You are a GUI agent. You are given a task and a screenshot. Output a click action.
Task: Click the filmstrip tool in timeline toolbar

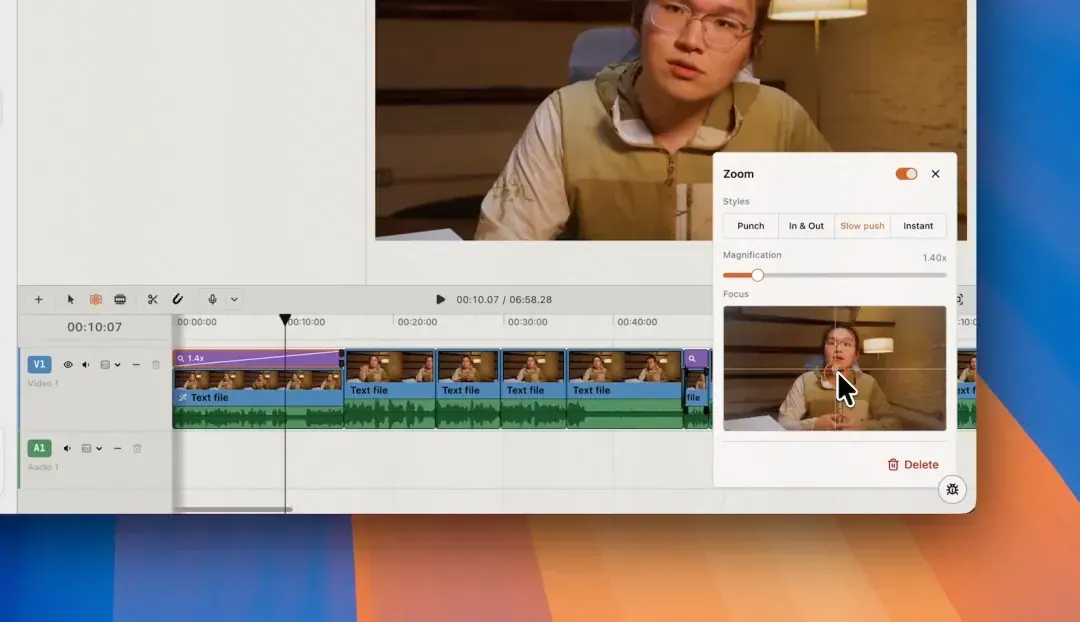(120, 300)
